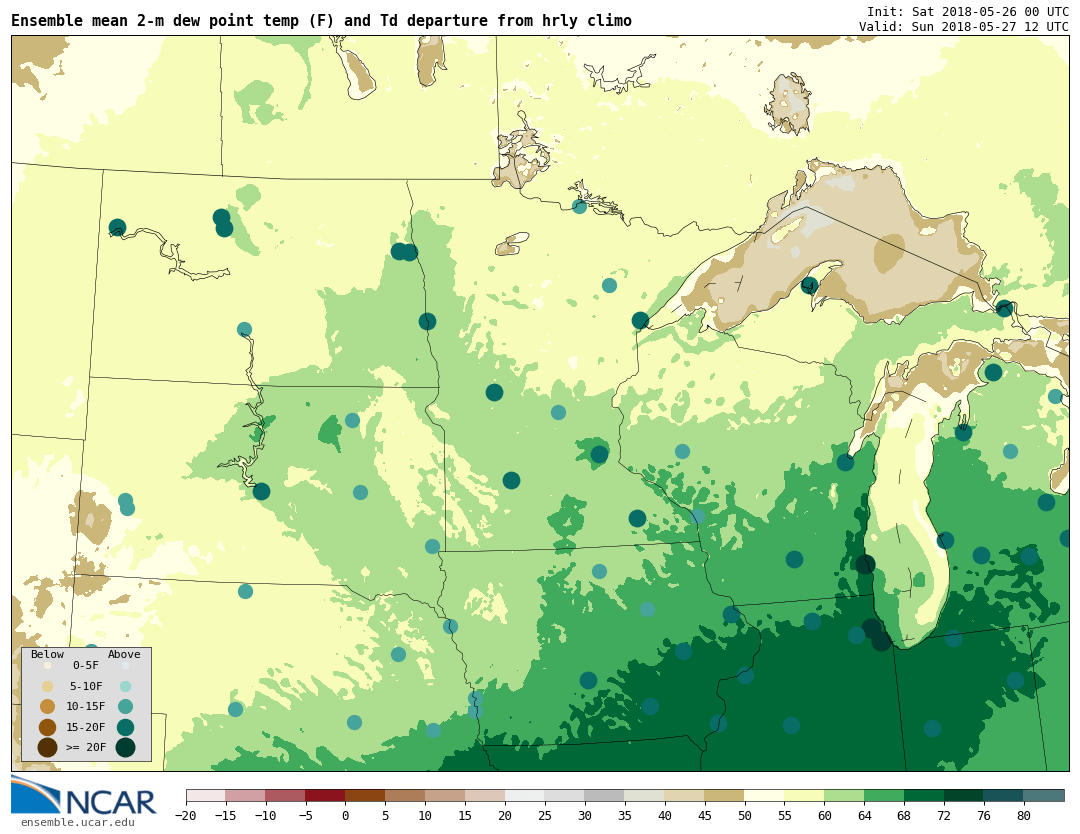The width and height of the screenshot is (1080, 834).
Task: Click the 'Above' heading in the legend
Action: pos(124,654)
